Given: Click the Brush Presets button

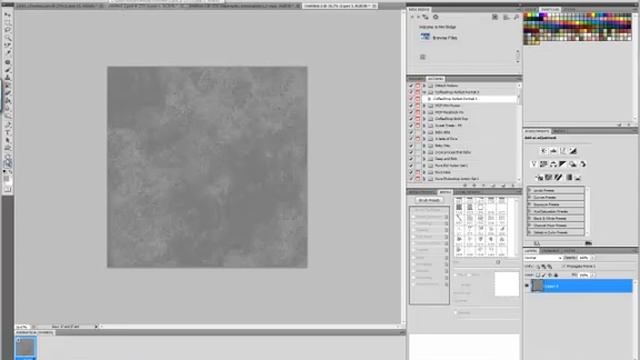Looking at the screenshot, I should [x=429, y=200].
